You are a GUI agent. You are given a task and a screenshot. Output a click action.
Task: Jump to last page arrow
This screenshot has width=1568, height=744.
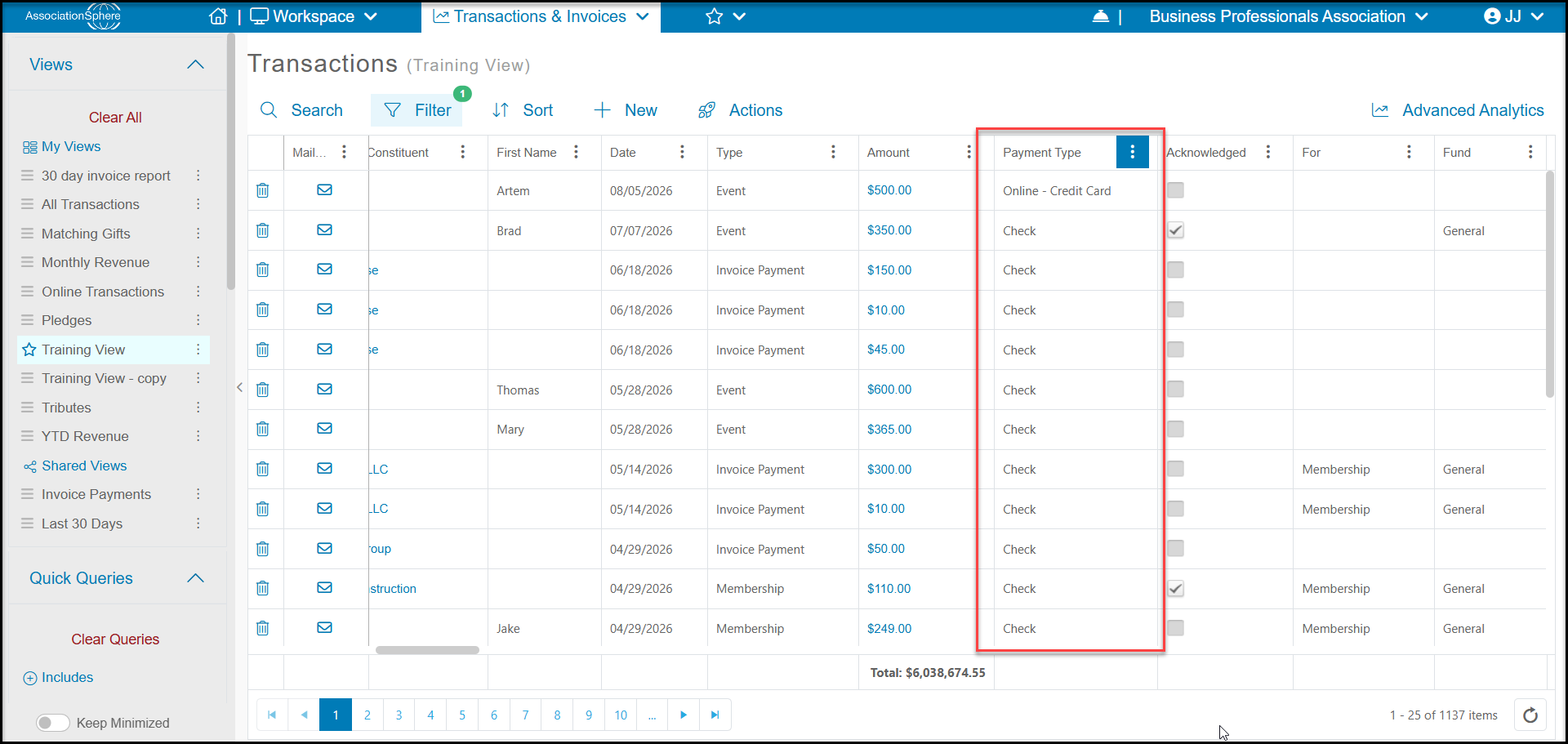(715, 715)
